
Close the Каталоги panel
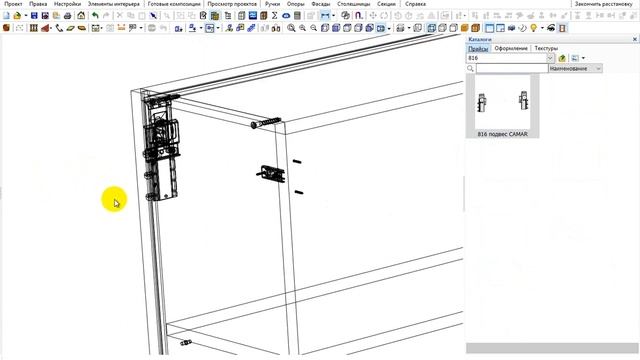tap(635, 39)
